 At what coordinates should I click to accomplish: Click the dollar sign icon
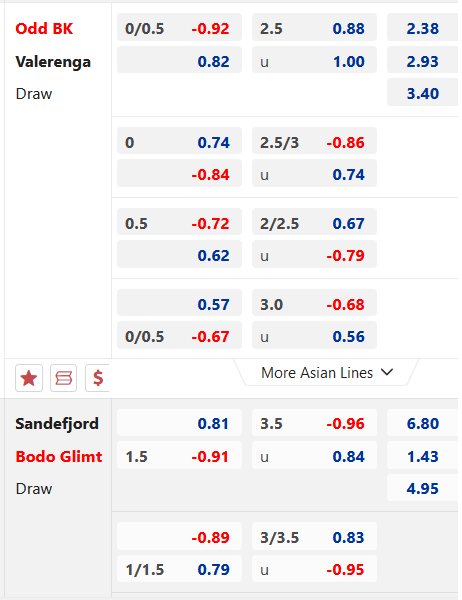[x=98, y=378]
